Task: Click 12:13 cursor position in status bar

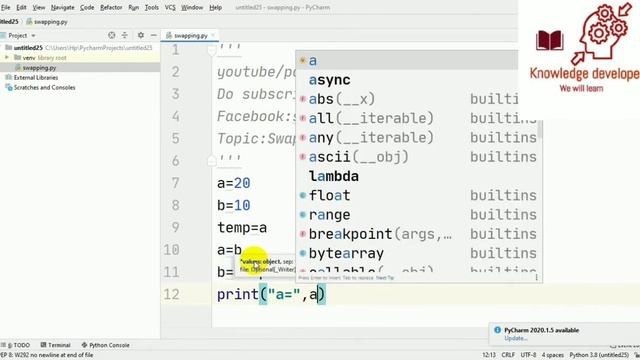Action: 489,355
